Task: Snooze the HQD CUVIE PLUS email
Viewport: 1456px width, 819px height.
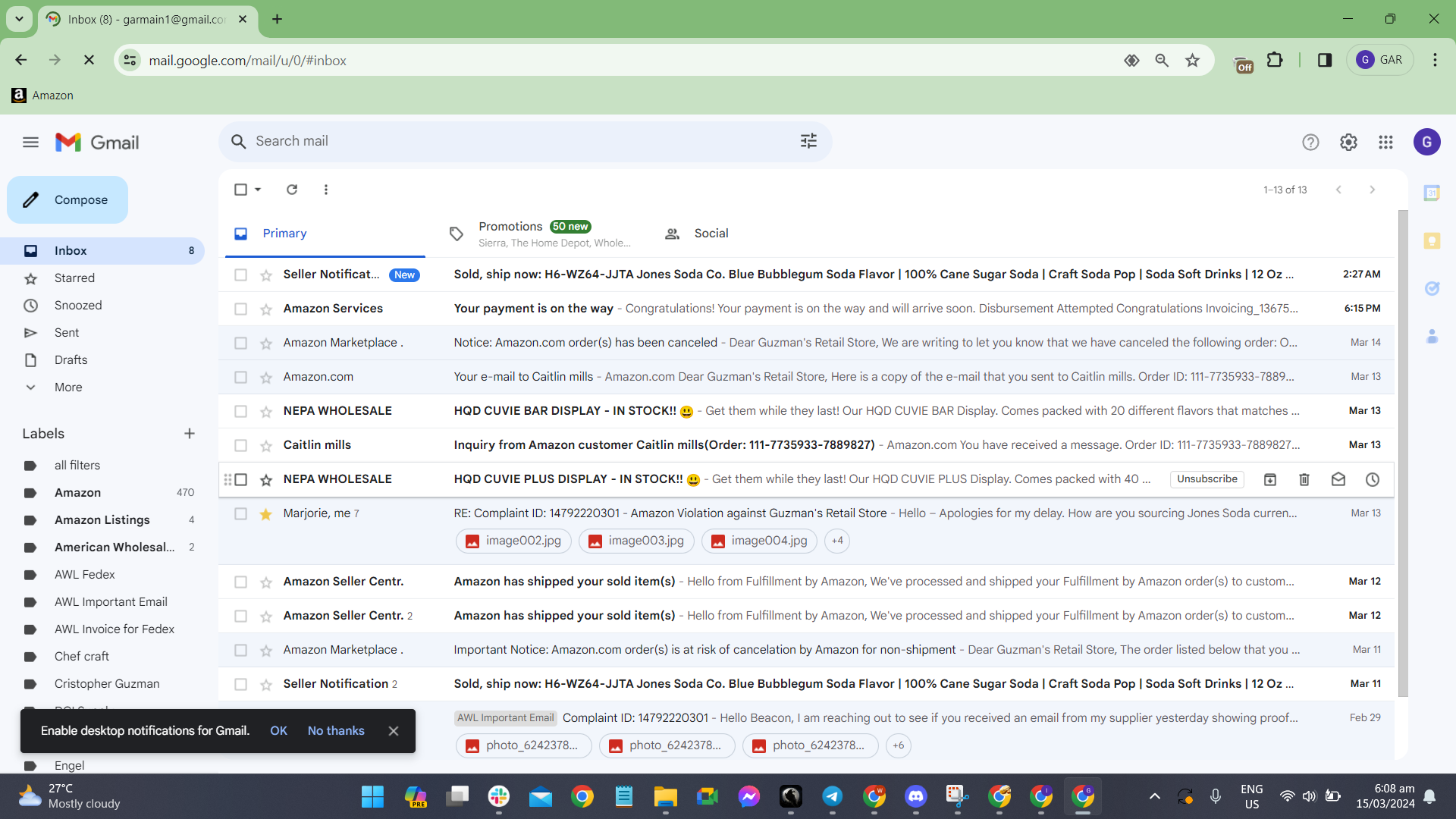Action: point(1373,479)
